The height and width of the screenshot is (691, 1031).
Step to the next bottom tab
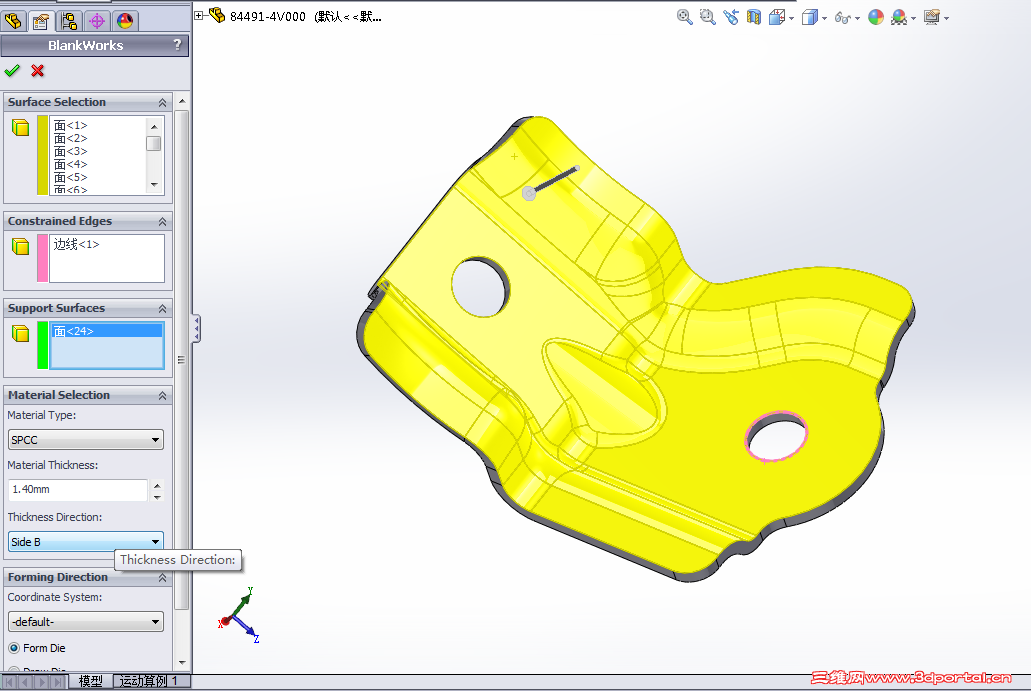[42, 682]
